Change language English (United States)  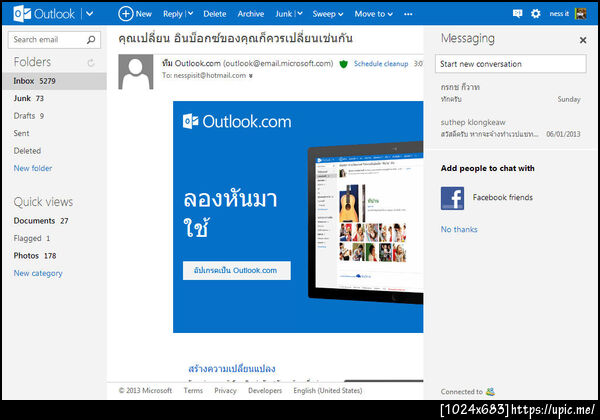pyautogui.click(x=328, y=391)
